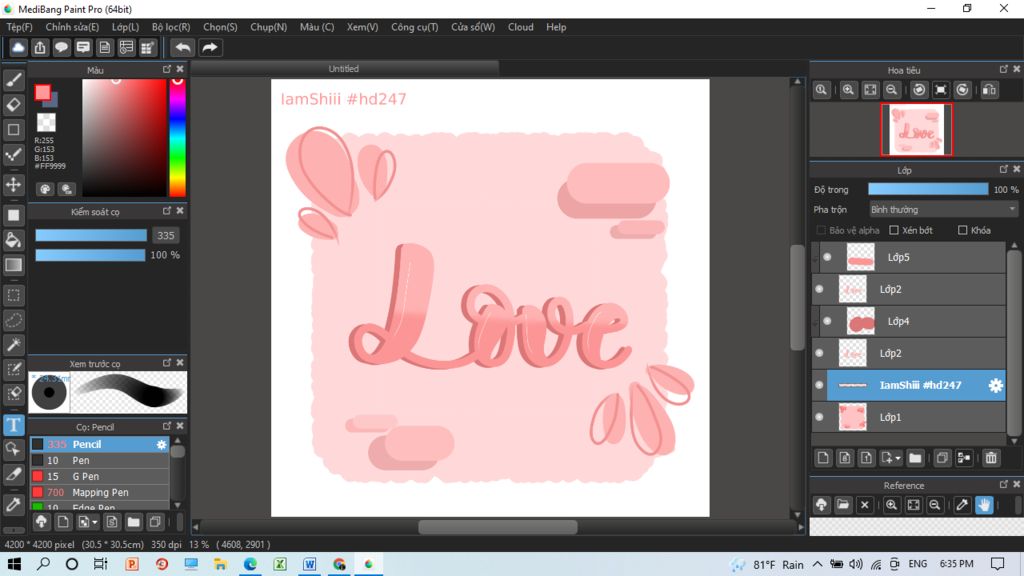Image resolution: width=1024 pixels, height=576 pixels.
Task: Float the Màu panel with the pop-out icon
Action: (167, 69)
